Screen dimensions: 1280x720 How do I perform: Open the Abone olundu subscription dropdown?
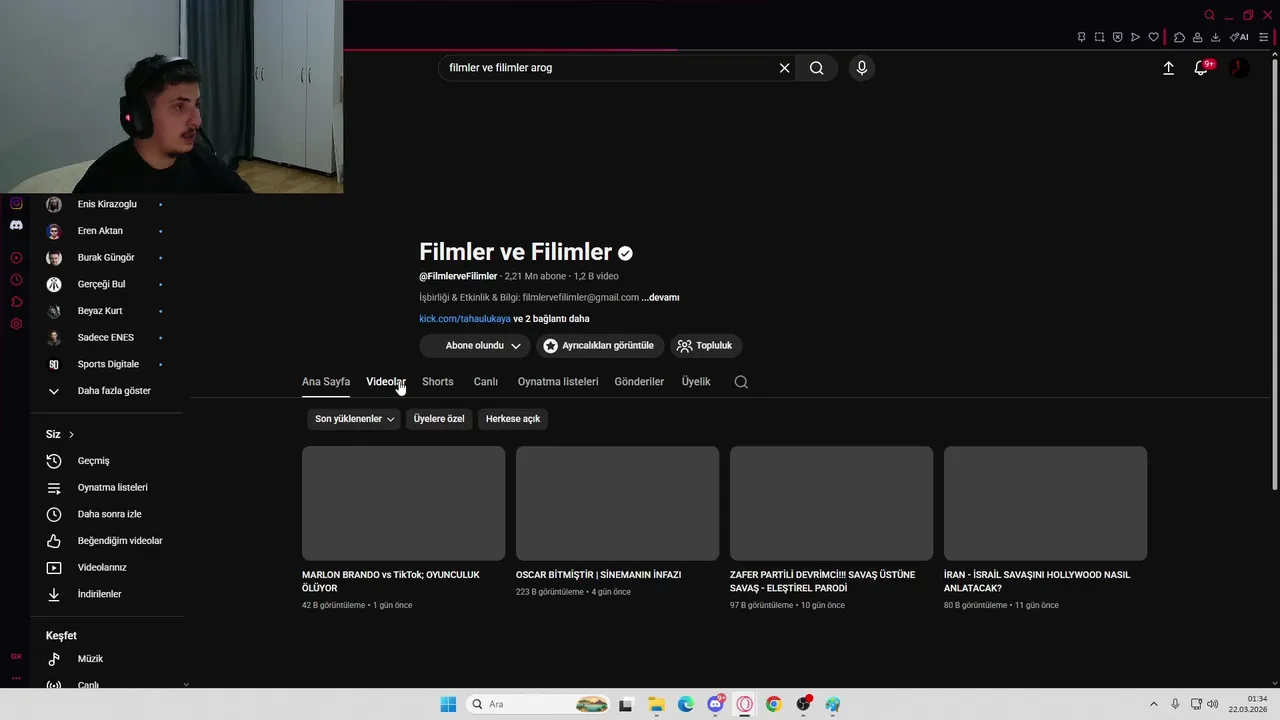[x=475, y=346]
